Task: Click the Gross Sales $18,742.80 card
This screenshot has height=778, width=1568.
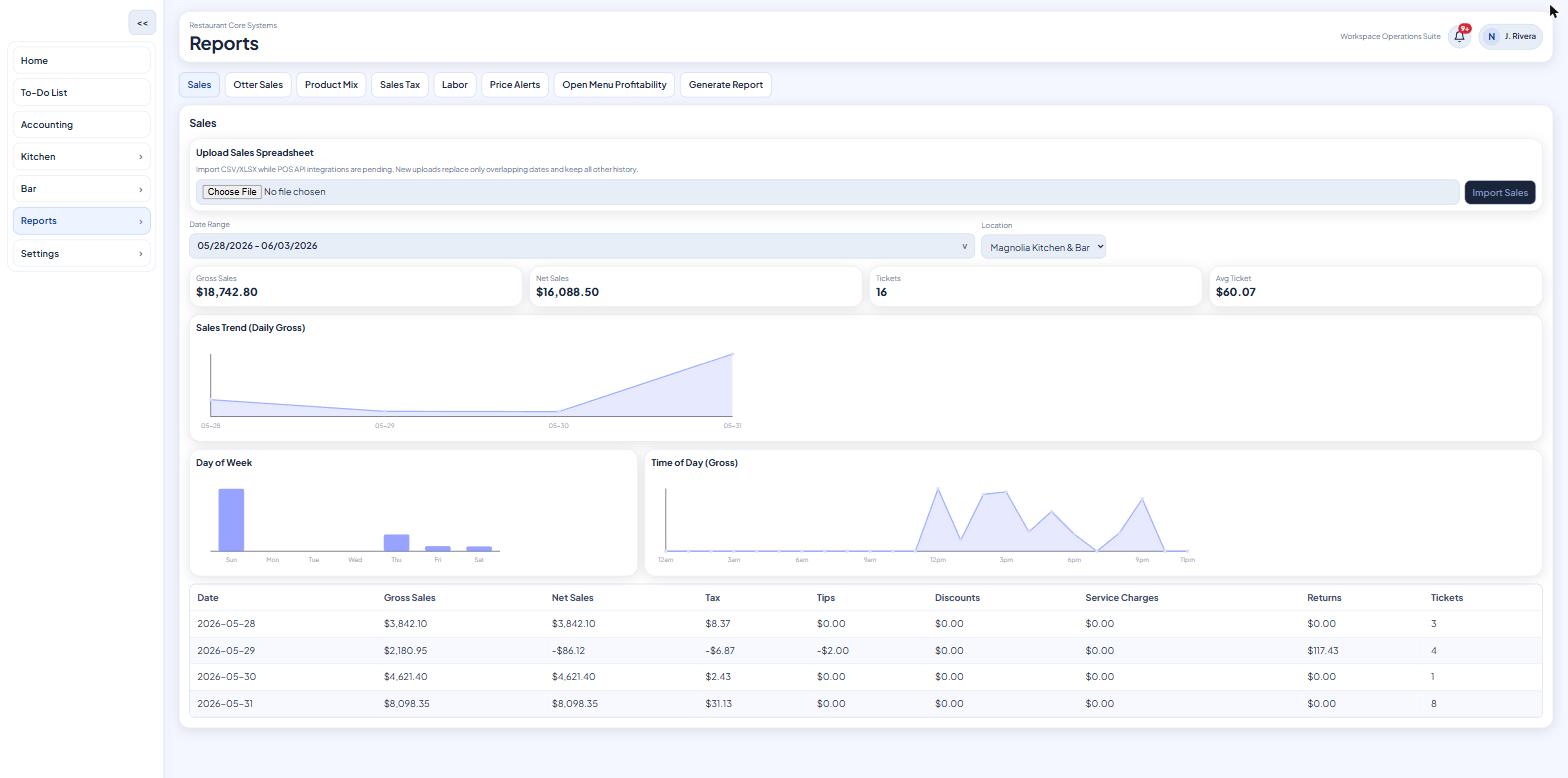Action: point(355,286)
